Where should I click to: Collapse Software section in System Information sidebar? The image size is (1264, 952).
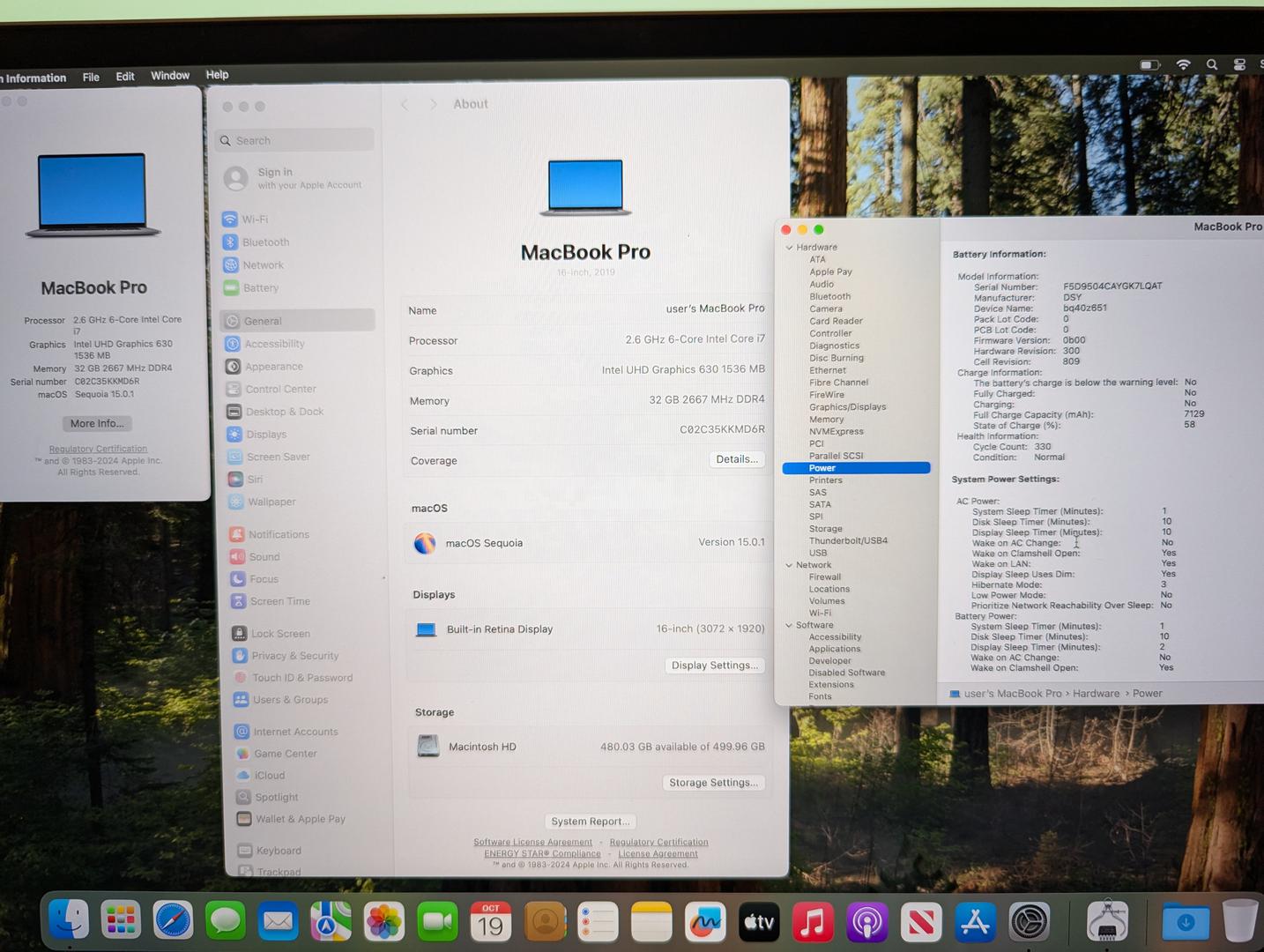tap(789, 625)
